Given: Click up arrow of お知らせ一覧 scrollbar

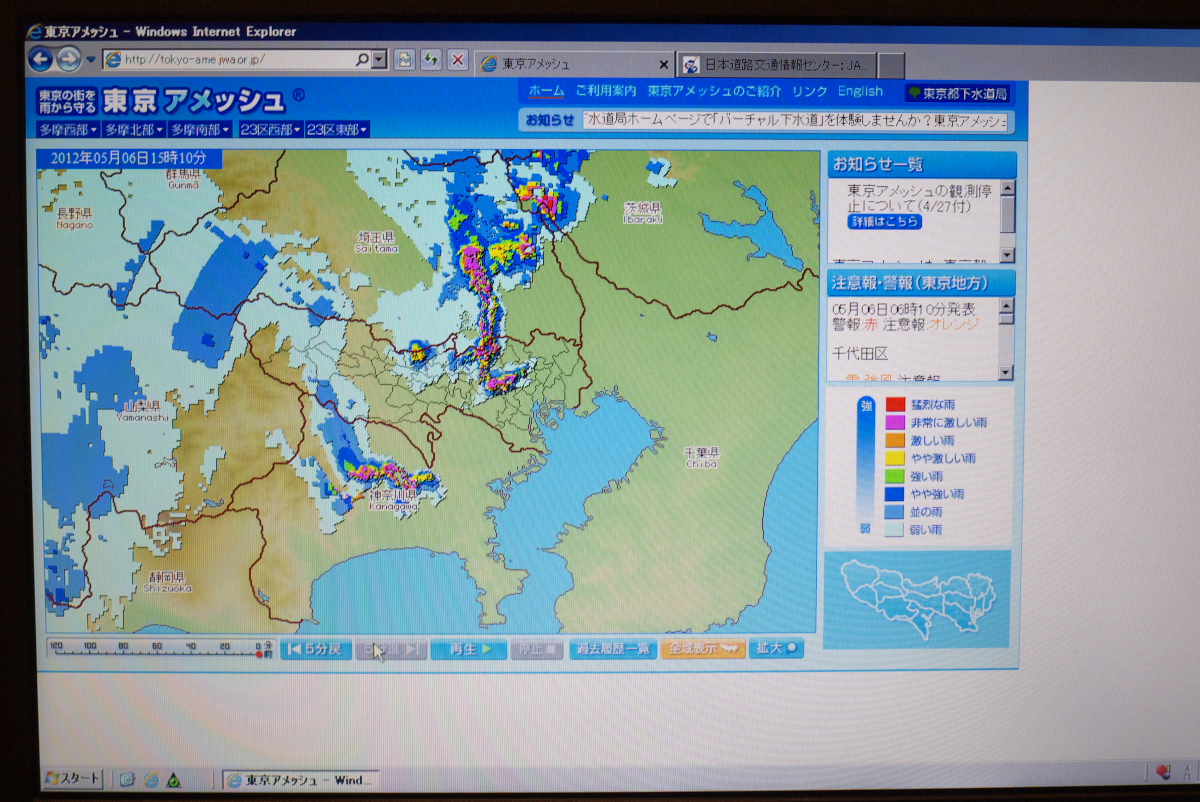Looking at the screenshot, I should (x=1007, y=187).
